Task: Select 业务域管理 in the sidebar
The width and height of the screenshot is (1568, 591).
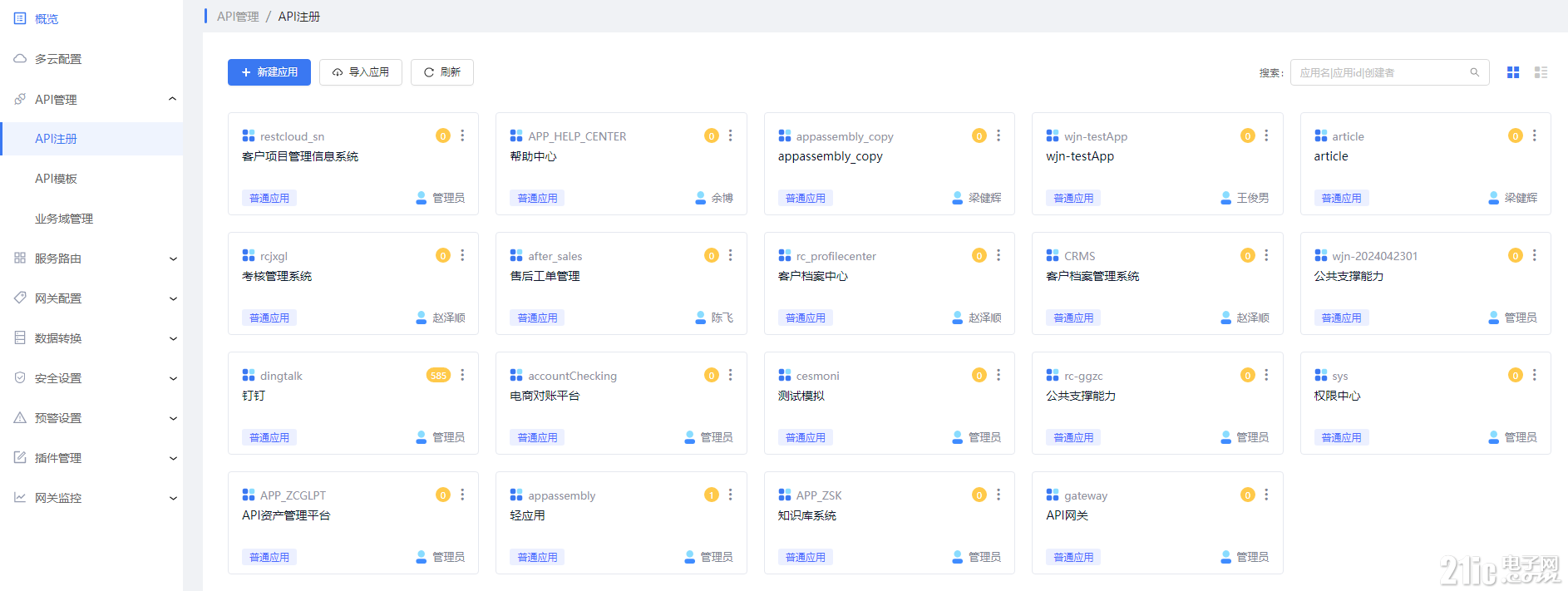Action: (x=91, y=219)
